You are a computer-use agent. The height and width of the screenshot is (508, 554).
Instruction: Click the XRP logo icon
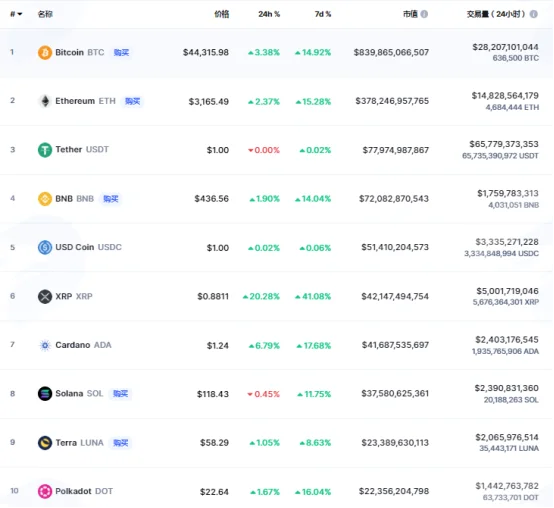click(45, 296)
